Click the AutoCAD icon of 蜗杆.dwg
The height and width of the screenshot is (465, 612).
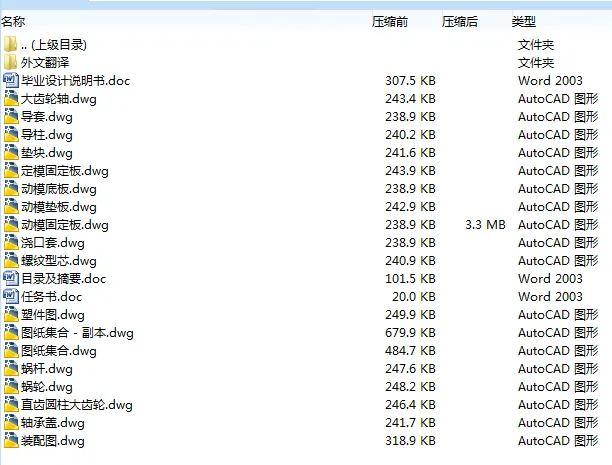click(11, 368)
